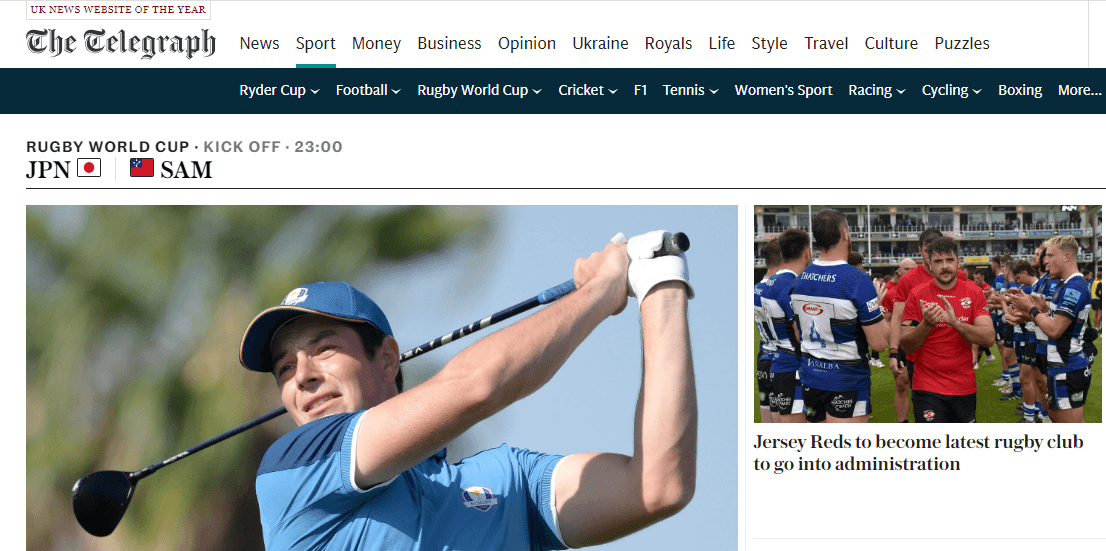Open the Tennis dropdown menu
Viewport: 1106px width, 551px height.
(714, 91)
